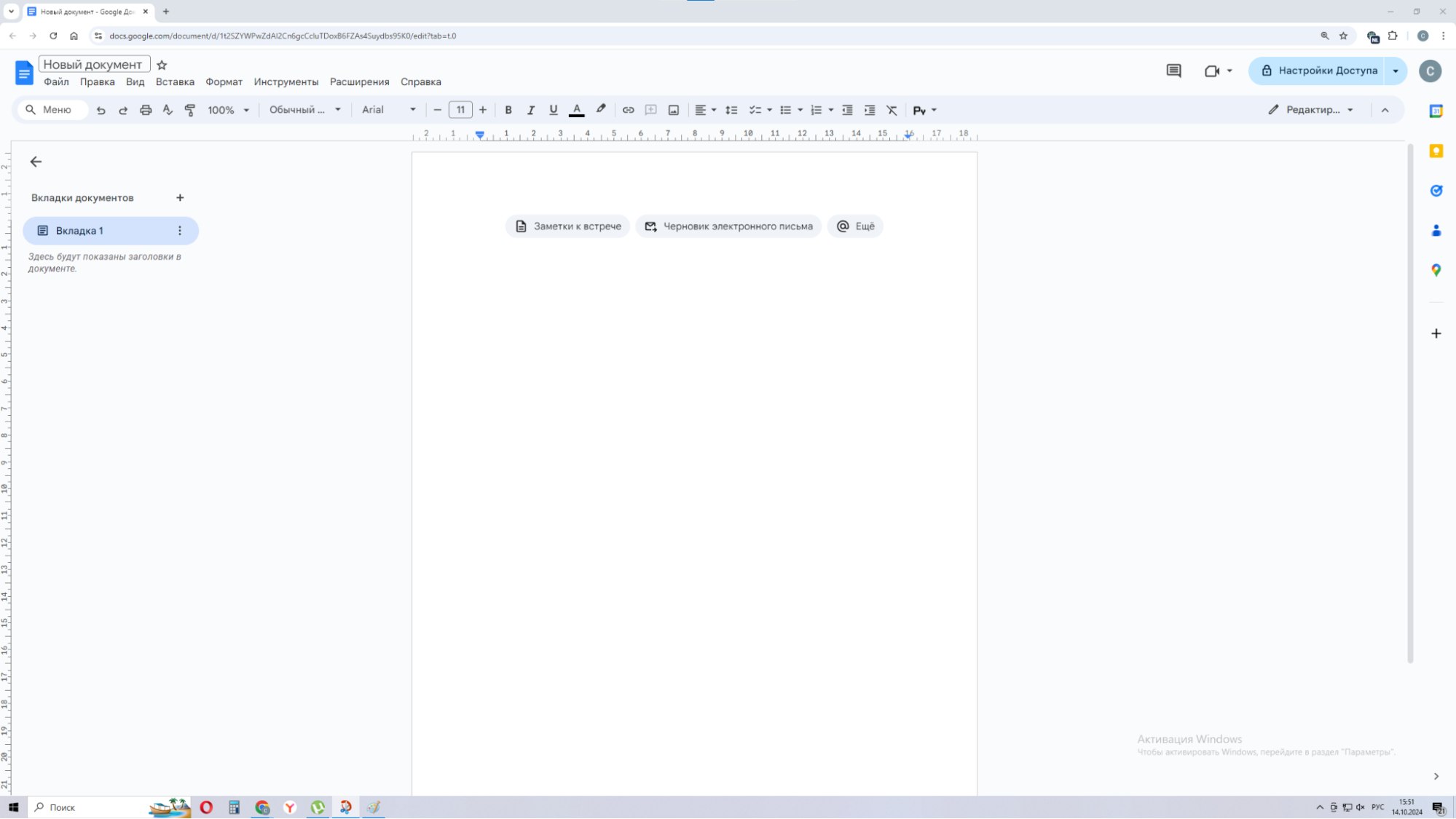The height and width of the screenshot is (819, 1456).
Task: Click the print icon in toolbar
Action: pyautogui.click(x=146, y=110)
